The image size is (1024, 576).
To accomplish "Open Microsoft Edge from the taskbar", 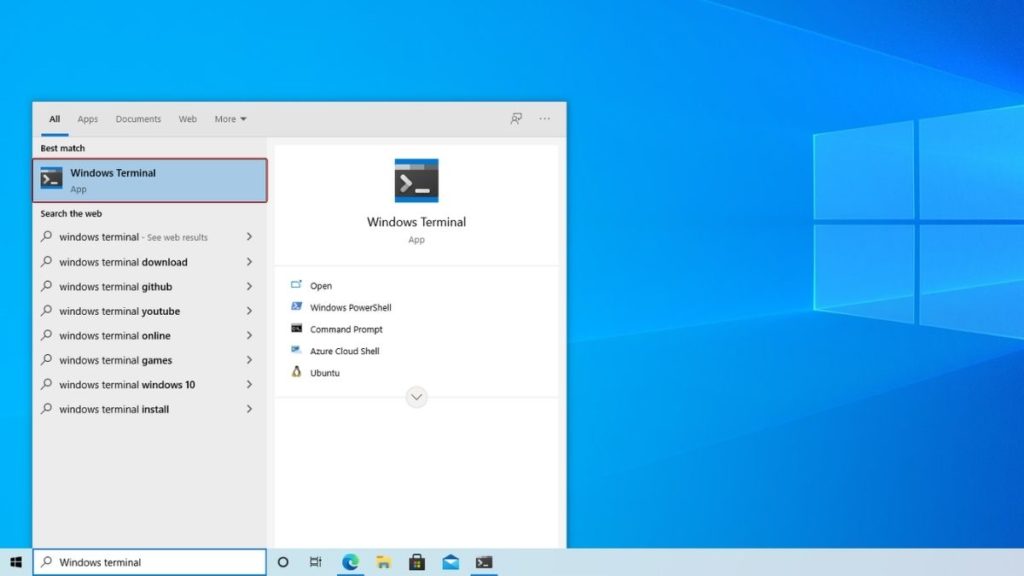I will pos(350,562).
